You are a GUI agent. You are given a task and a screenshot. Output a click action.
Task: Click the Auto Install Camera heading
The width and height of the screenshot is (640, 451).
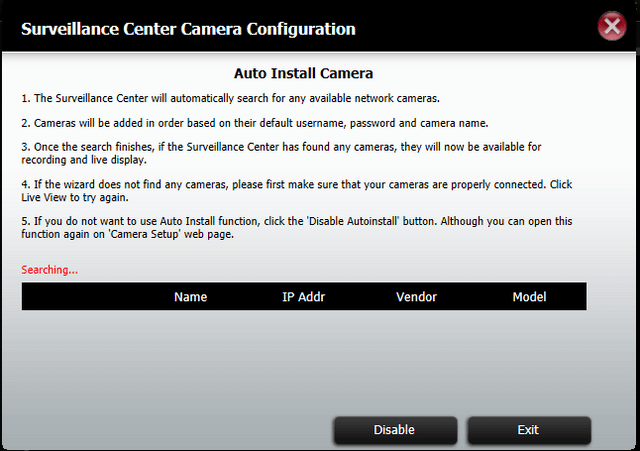pyautogui.click(x=303, y=73)
